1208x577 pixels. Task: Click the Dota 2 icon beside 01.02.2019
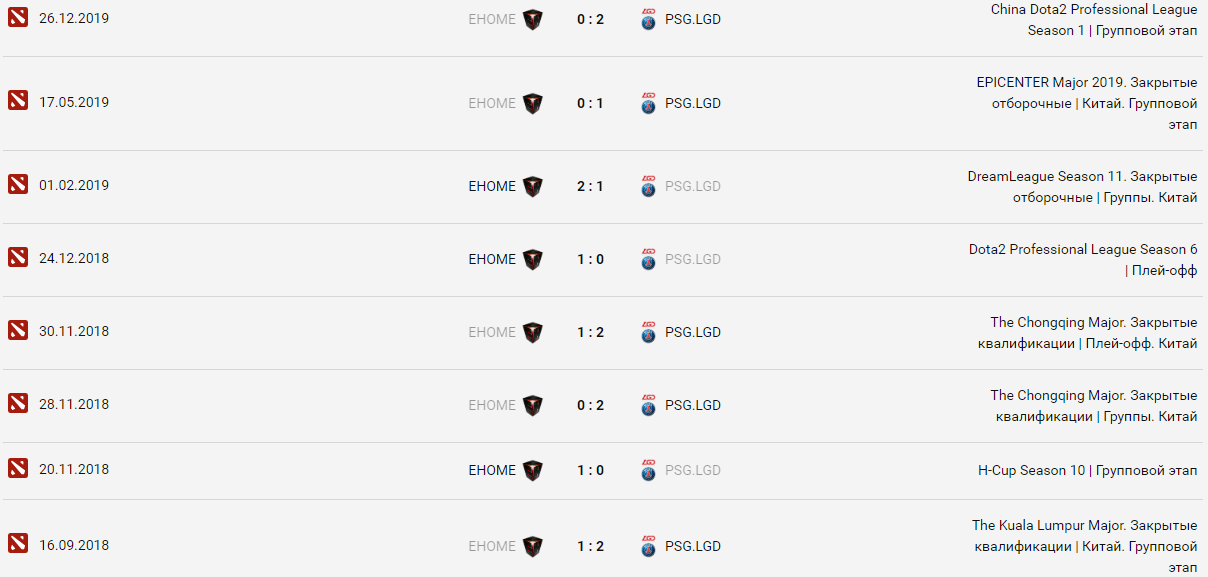click(18, 185)
